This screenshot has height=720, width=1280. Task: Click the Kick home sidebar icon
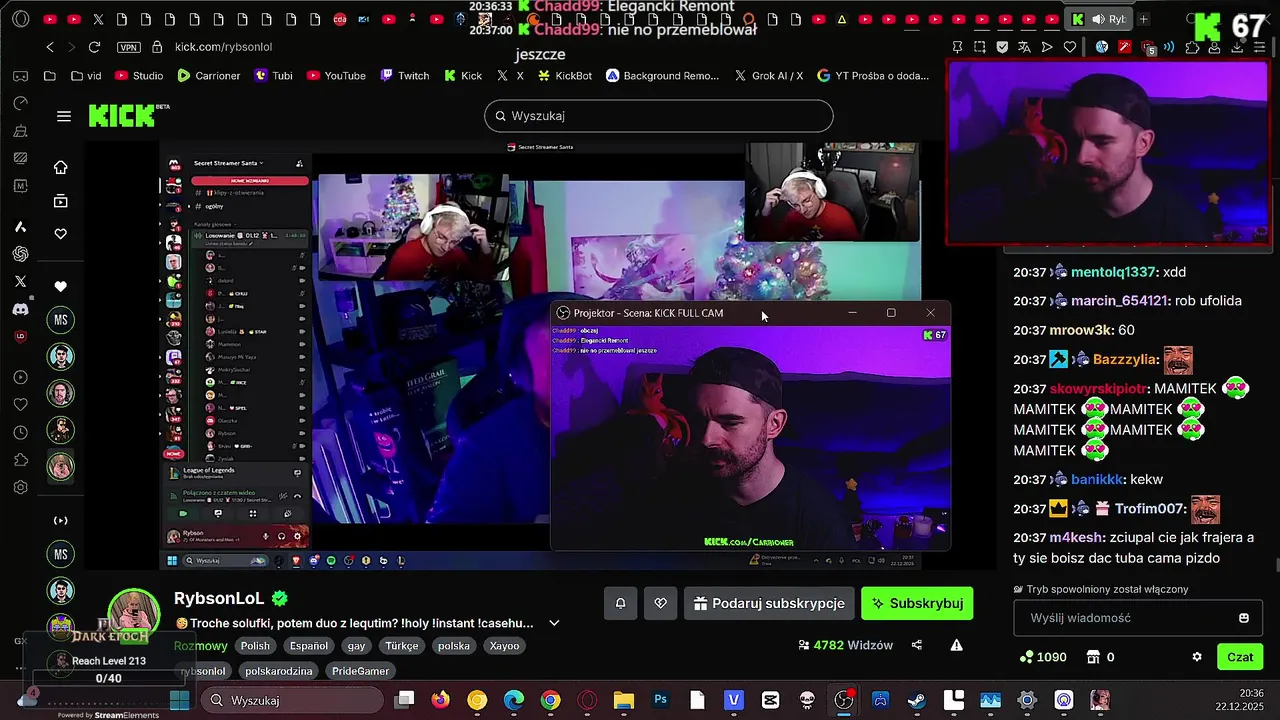[x=60, y=167]
